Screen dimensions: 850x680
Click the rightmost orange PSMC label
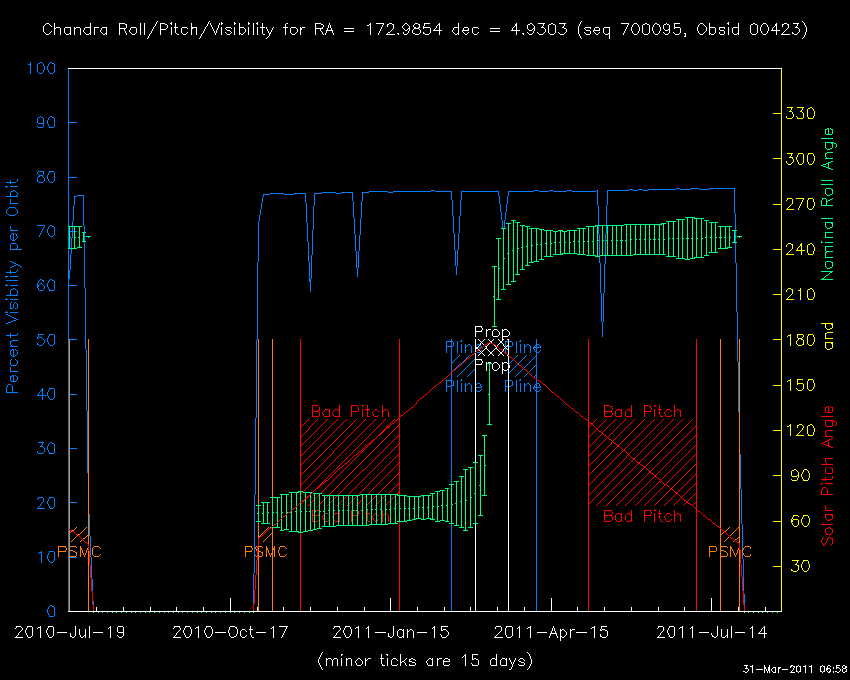(x=730, y=552)
